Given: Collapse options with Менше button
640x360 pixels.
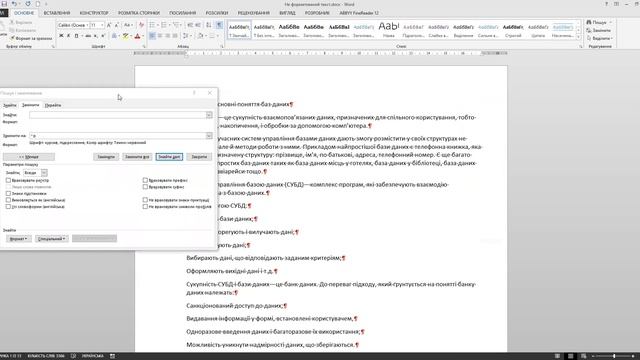Looking at the screenshot, I should click(x=29, y=157).
